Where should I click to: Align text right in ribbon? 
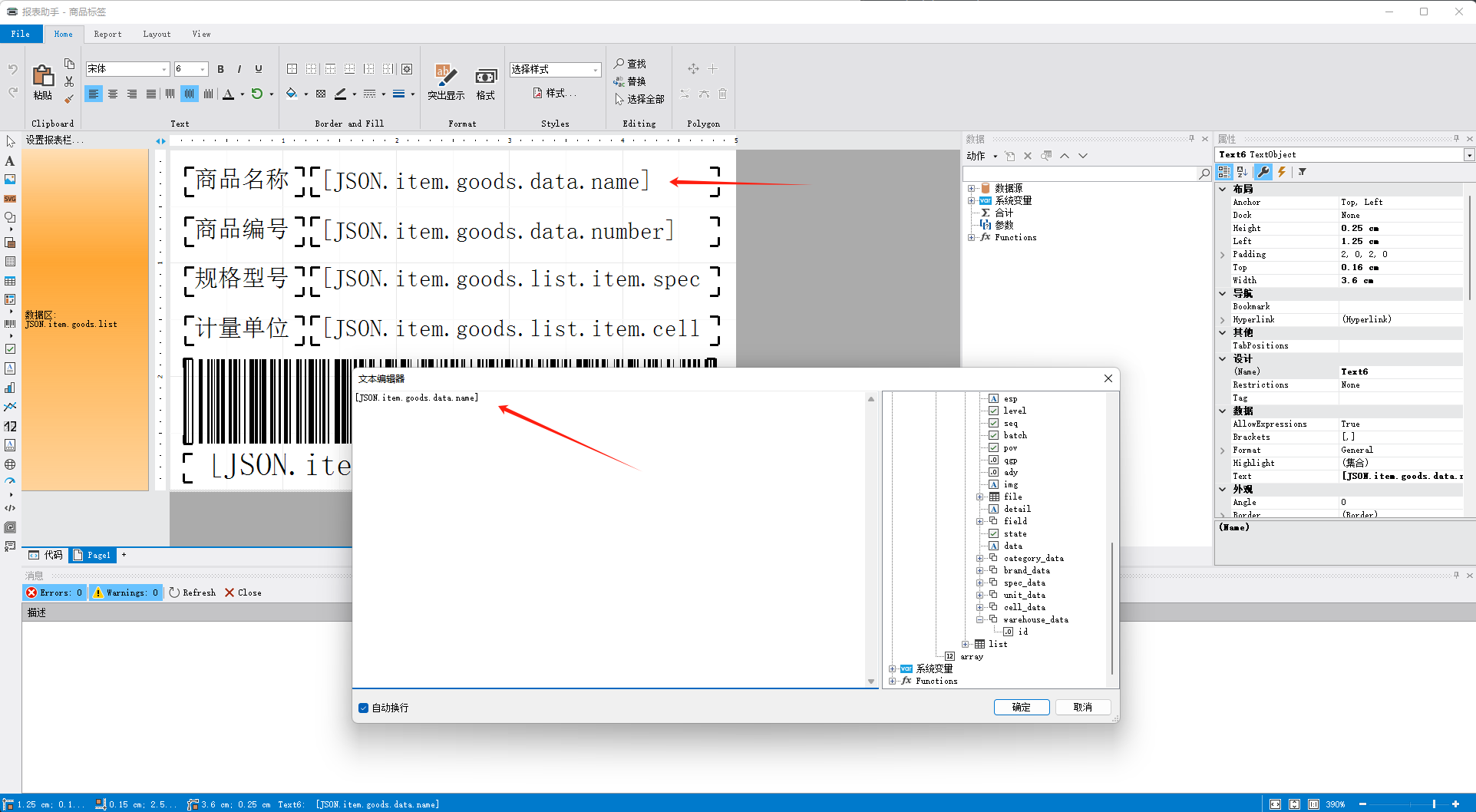point(132,94)
